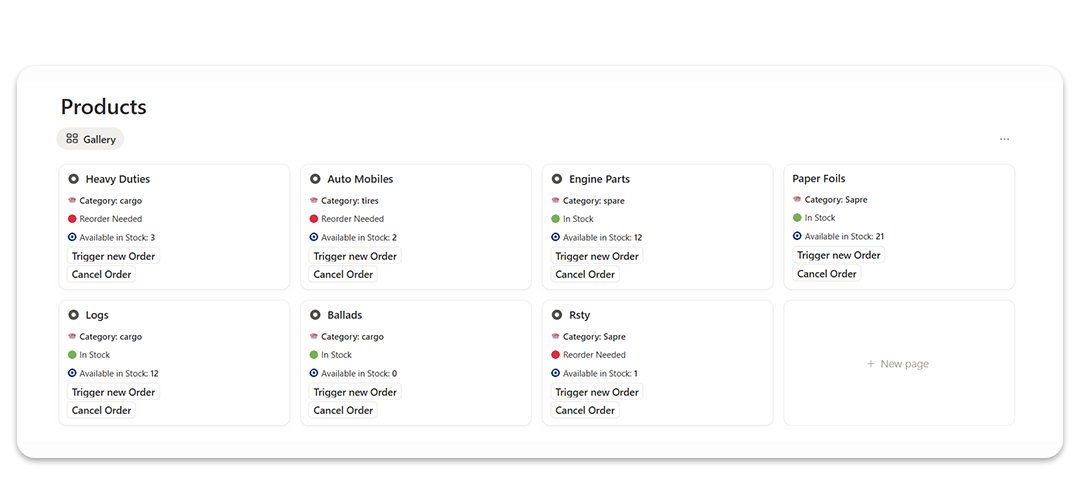Open the Engine Parts card title
This screenshot has width=1080, height=500.
(x=599, y=179)
